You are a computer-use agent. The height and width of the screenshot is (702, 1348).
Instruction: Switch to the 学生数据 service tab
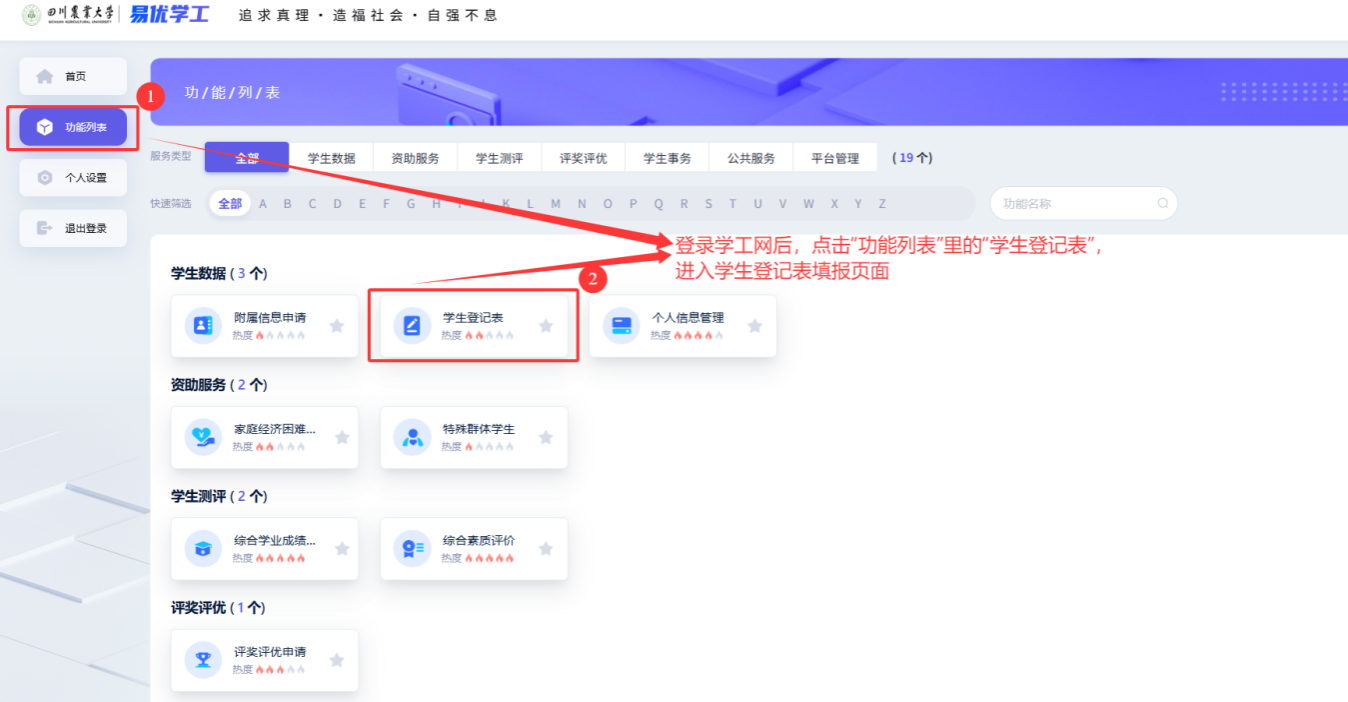coord(331,158)
